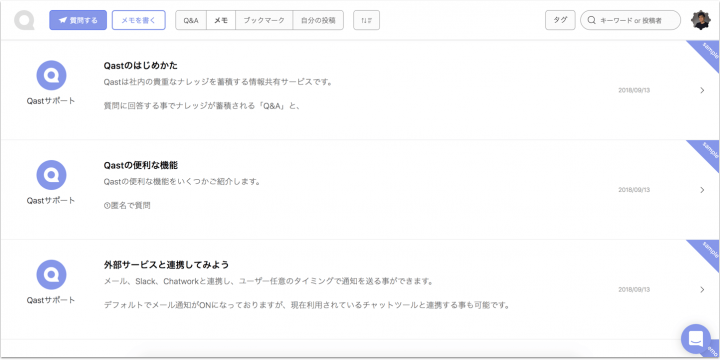Click the text Qastの便利な機能をいくつかご紹介します。
Viewport: 720px width, 360px height.
click(183, 182)
